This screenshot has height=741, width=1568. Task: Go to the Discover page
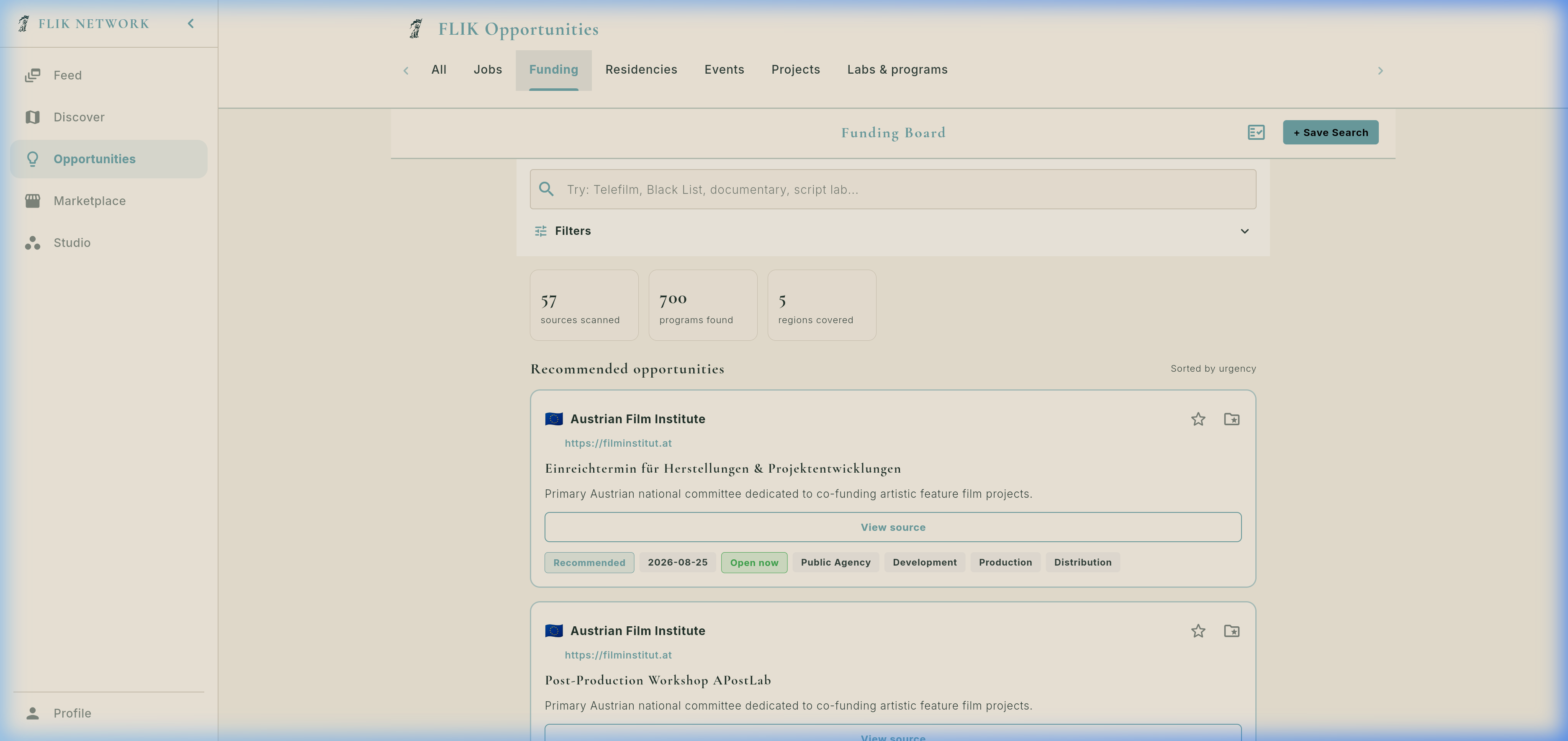click(x=109, y=117)
